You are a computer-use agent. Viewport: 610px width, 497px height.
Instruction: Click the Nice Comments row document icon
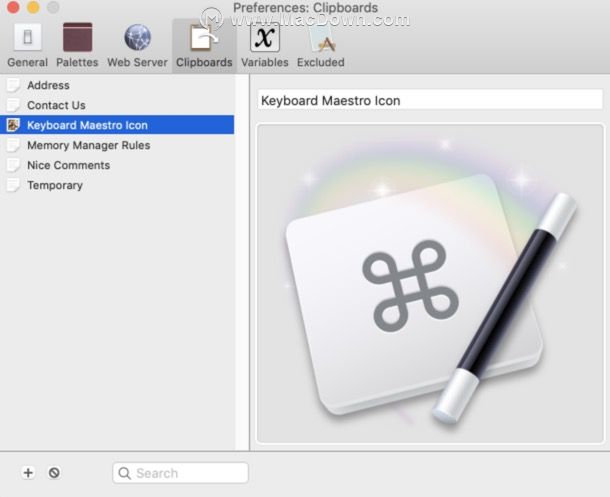[x=13, y=165]
